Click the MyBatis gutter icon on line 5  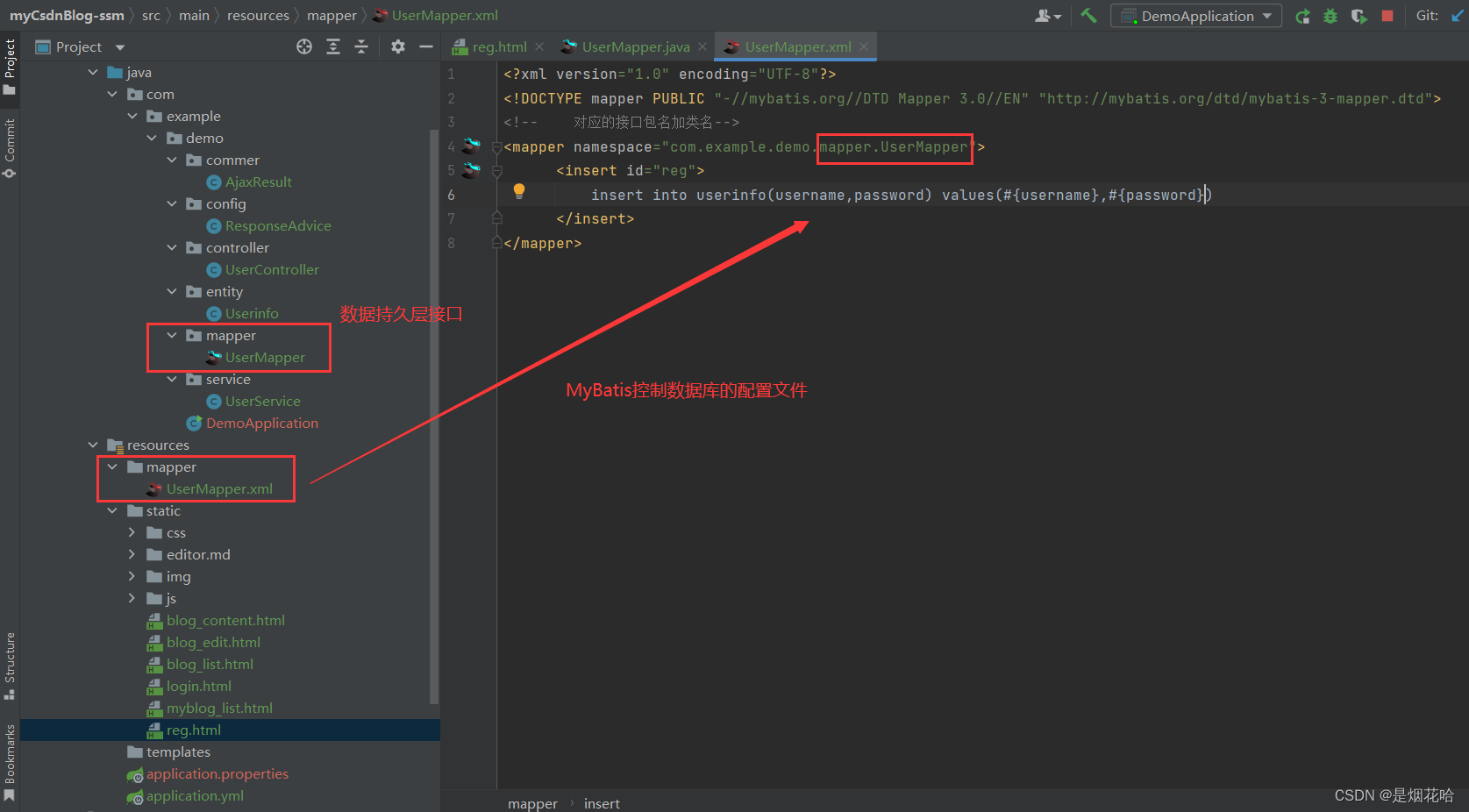[472, 169]
